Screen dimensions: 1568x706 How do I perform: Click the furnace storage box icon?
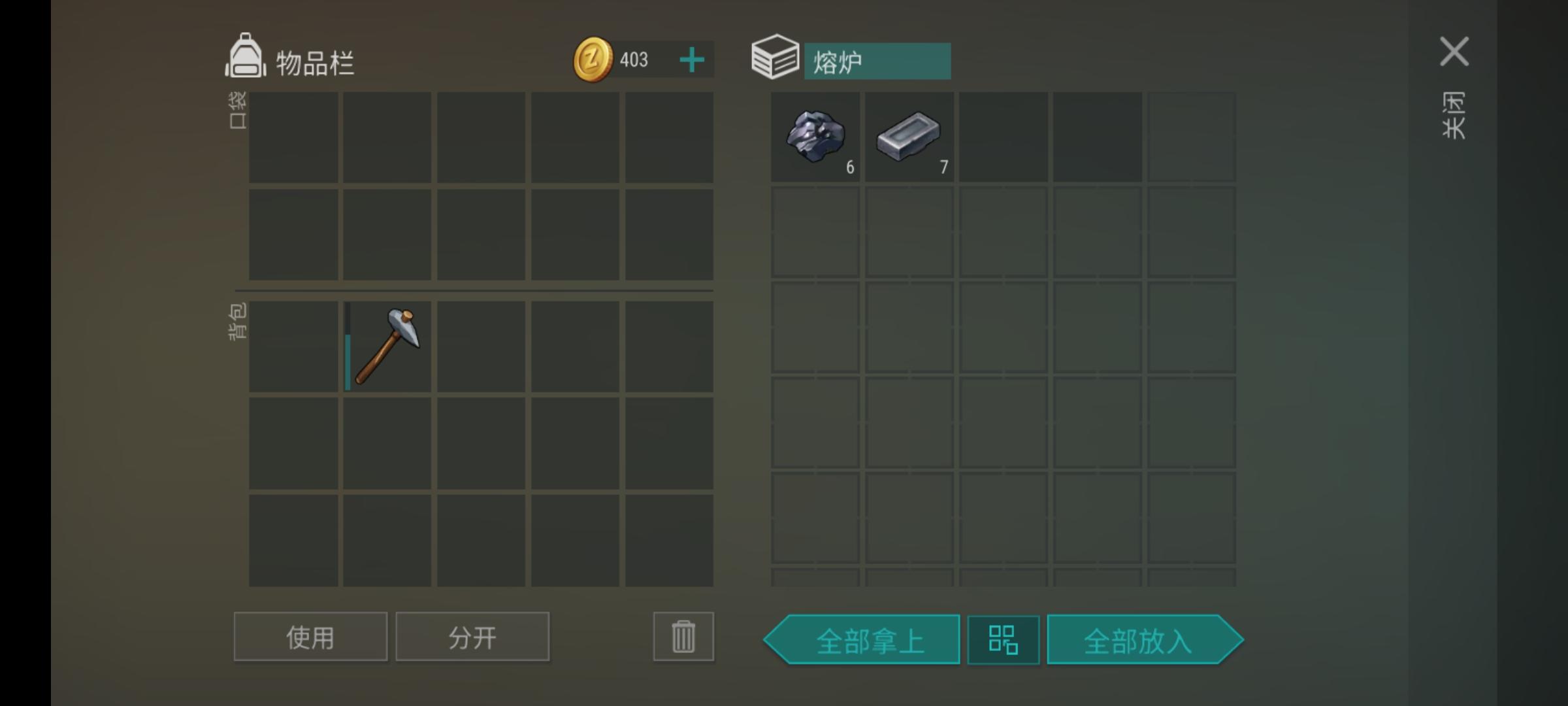(775, 57)
